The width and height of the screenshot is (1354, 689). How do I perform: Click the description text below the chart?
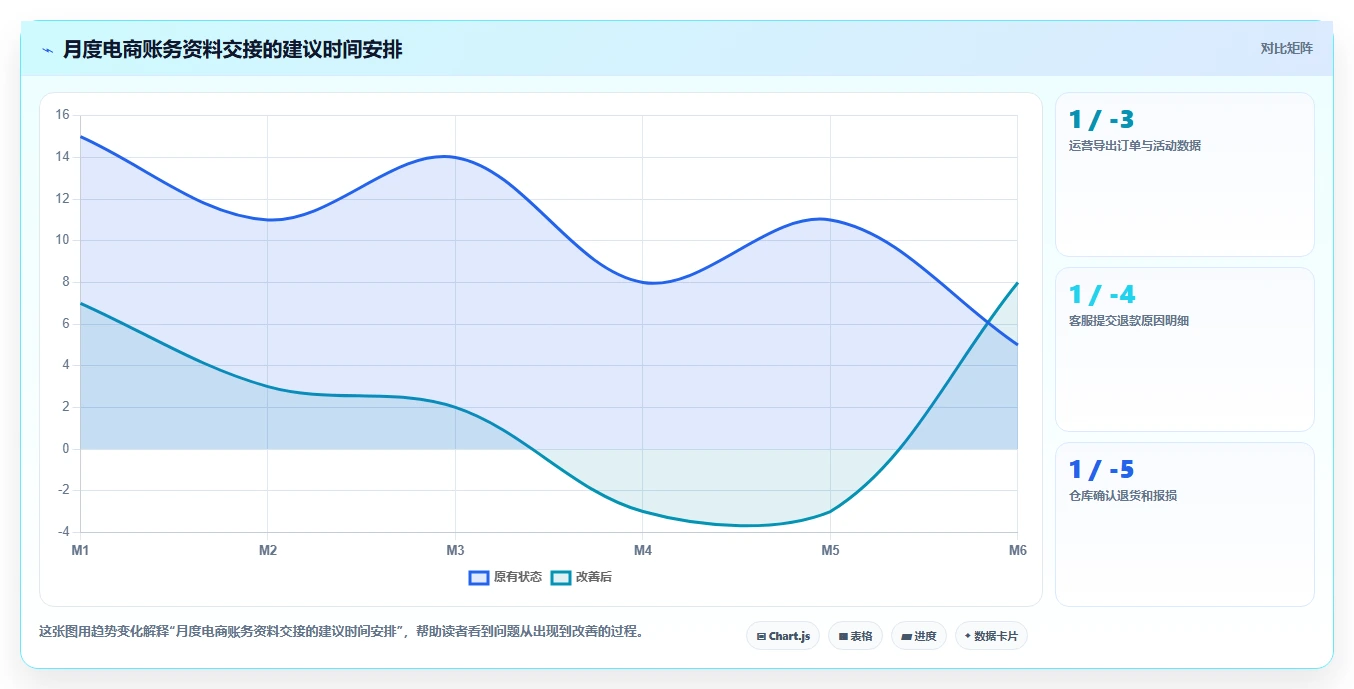(342, 632)
